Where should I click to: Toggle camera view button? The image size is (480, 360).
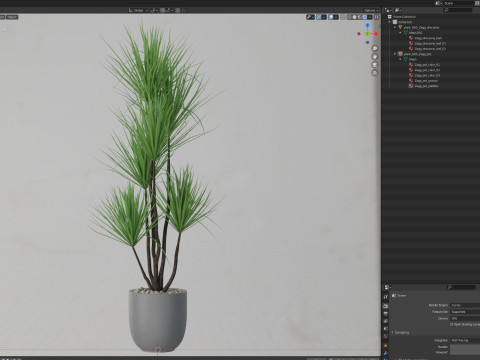coord(375,64)
